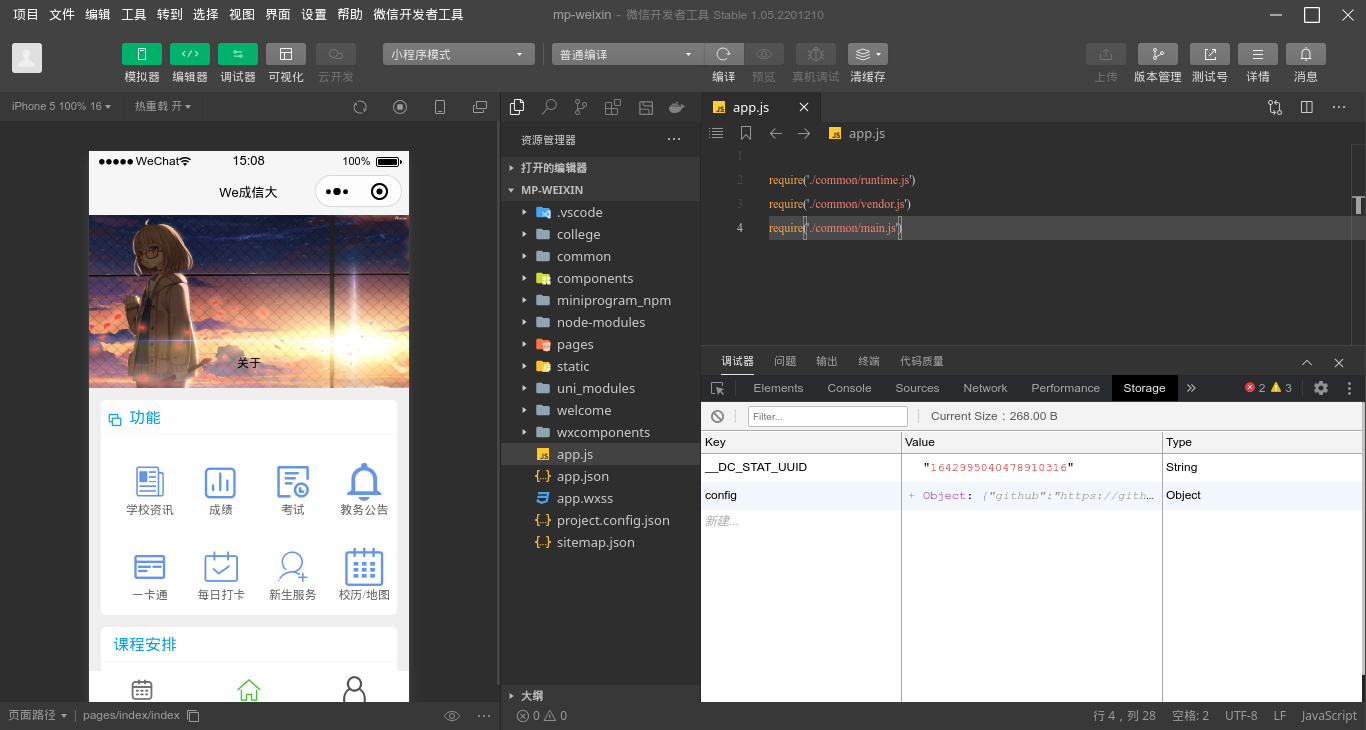Open the 详情 details panel icon
1366x730 pixels.
pos(1258,54)
